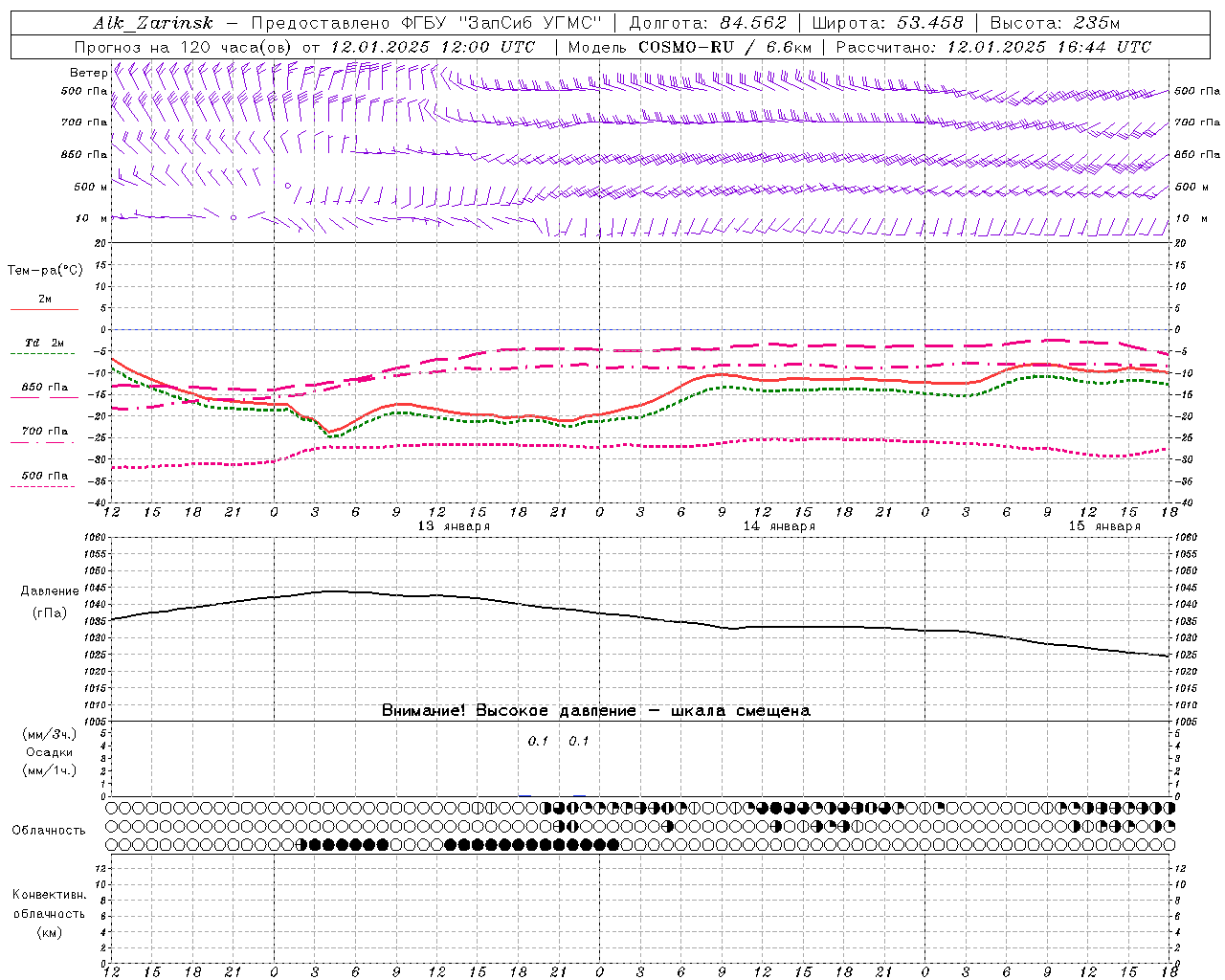Click "850 гПа" wind level label on the left axis
The image size is (1225, 980).
click(84, 154)
